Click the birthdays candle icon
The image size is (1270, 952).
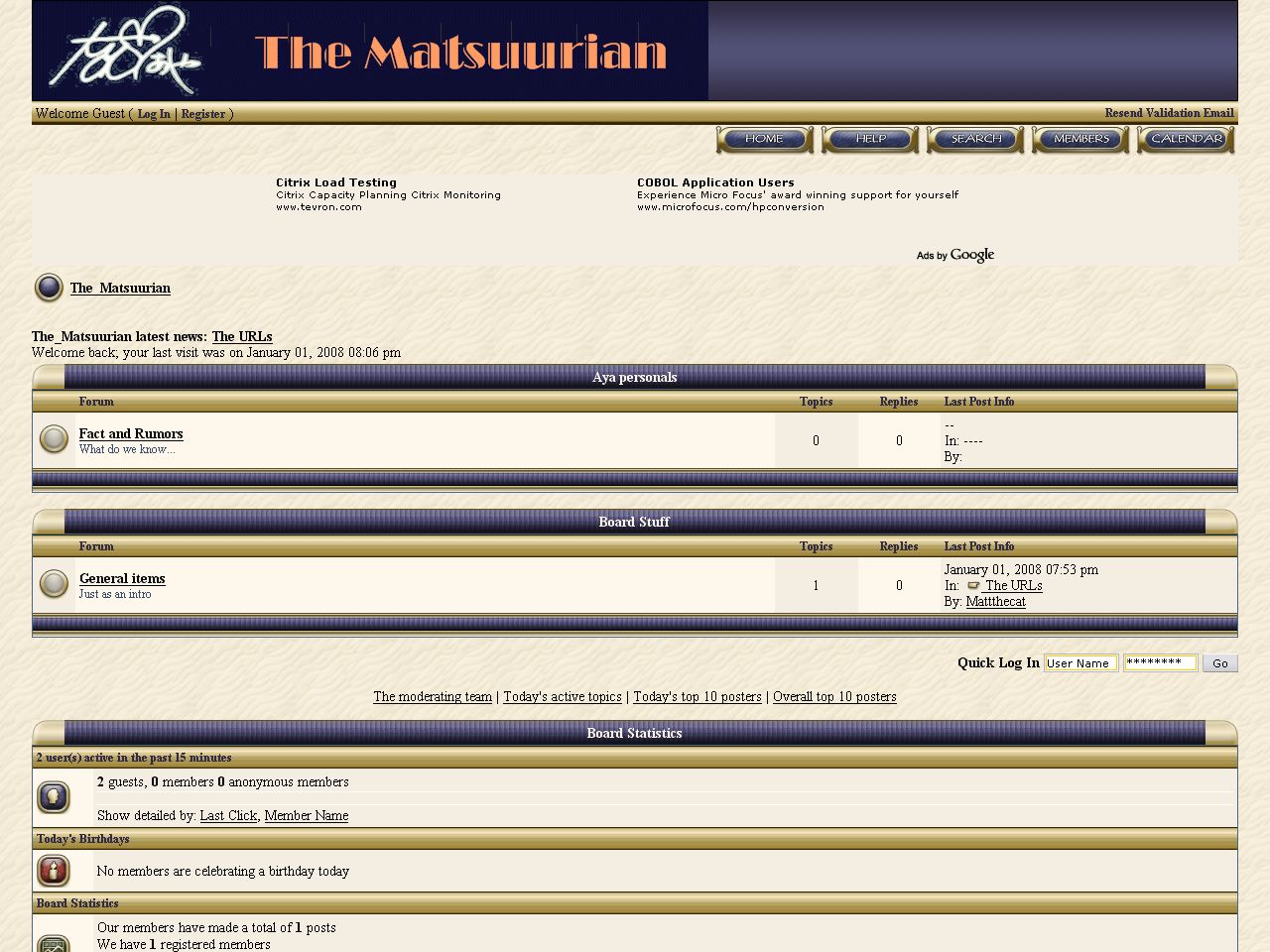pyautogui.click(x=54, y=871)
